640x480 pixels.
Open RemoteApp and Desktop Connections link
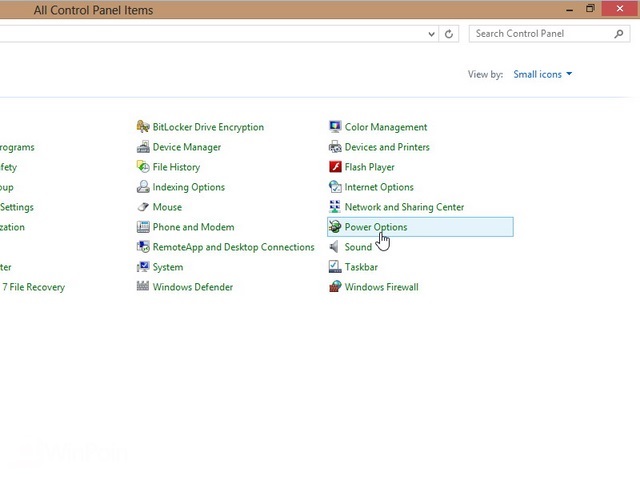pyautogui.click(x=233, y=247)
